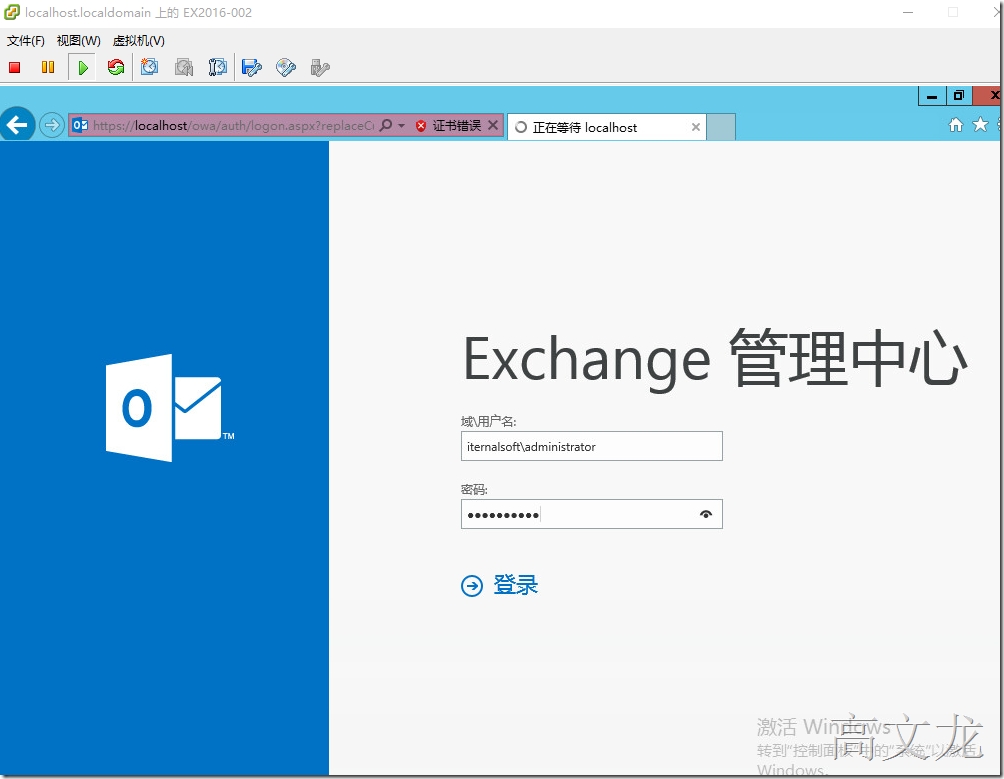1004x779 pixels.
Task: Revert to the VM snapshot
Action: point(184,67)
